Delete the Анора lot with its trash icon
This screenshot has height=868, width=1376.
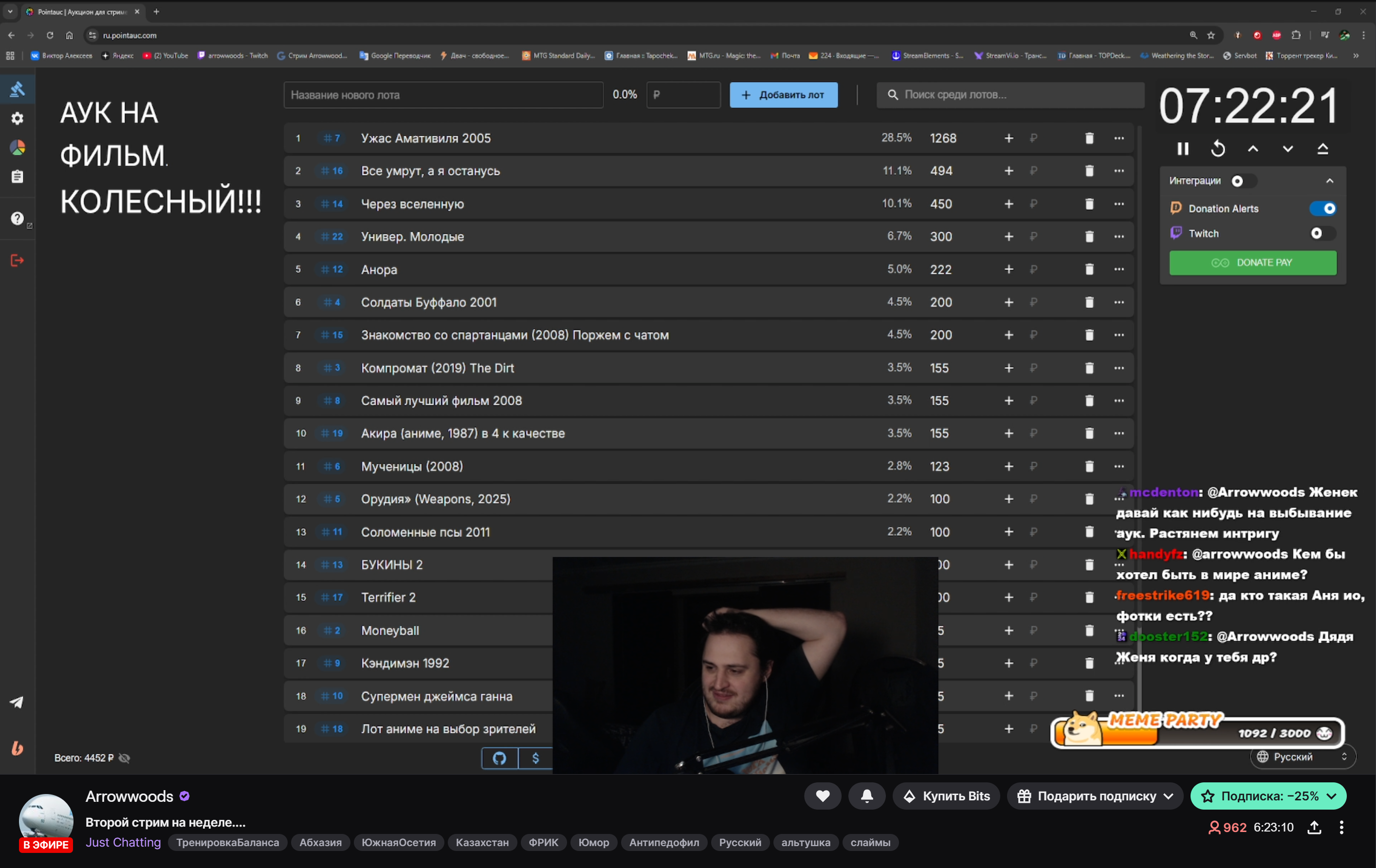coord(1089,270)
